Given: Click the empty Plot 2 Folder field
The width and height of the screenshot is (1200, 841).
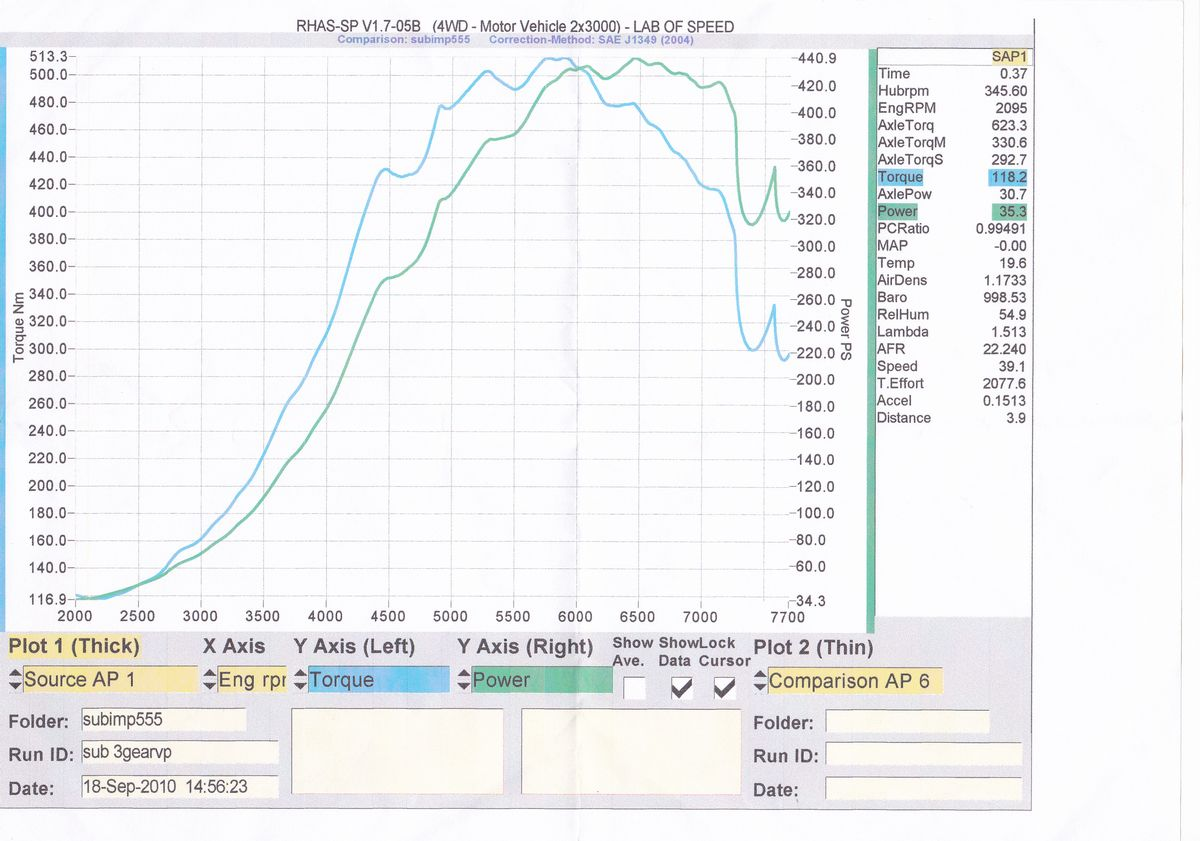Looking at the screenshot, I should click(x=907, y=721).
